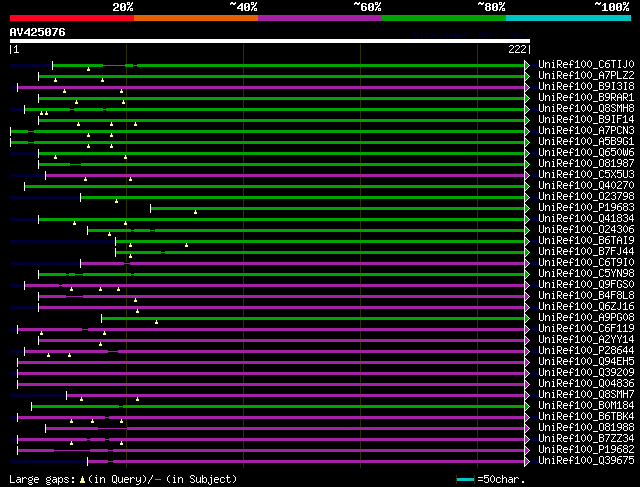Open the UniRef100_C6T9I0 label
The width and height of the screenshot is (640, 487).
(586, 263)
